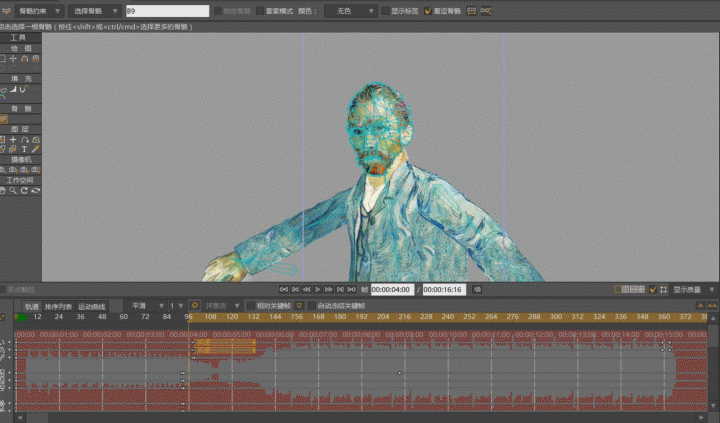Open the 无色 color dropdown

[349, 11]
